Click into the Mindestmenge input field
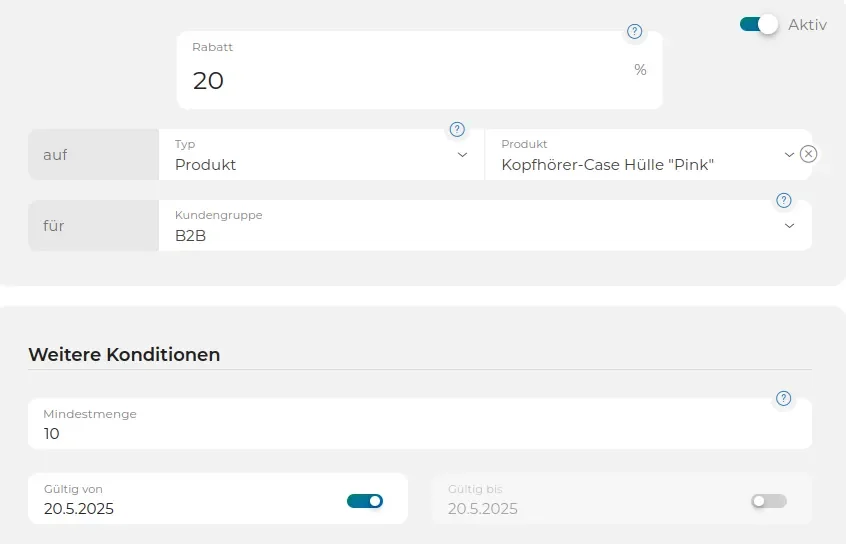The height and width of the screenshot is (544, 846). pos(420,424)
